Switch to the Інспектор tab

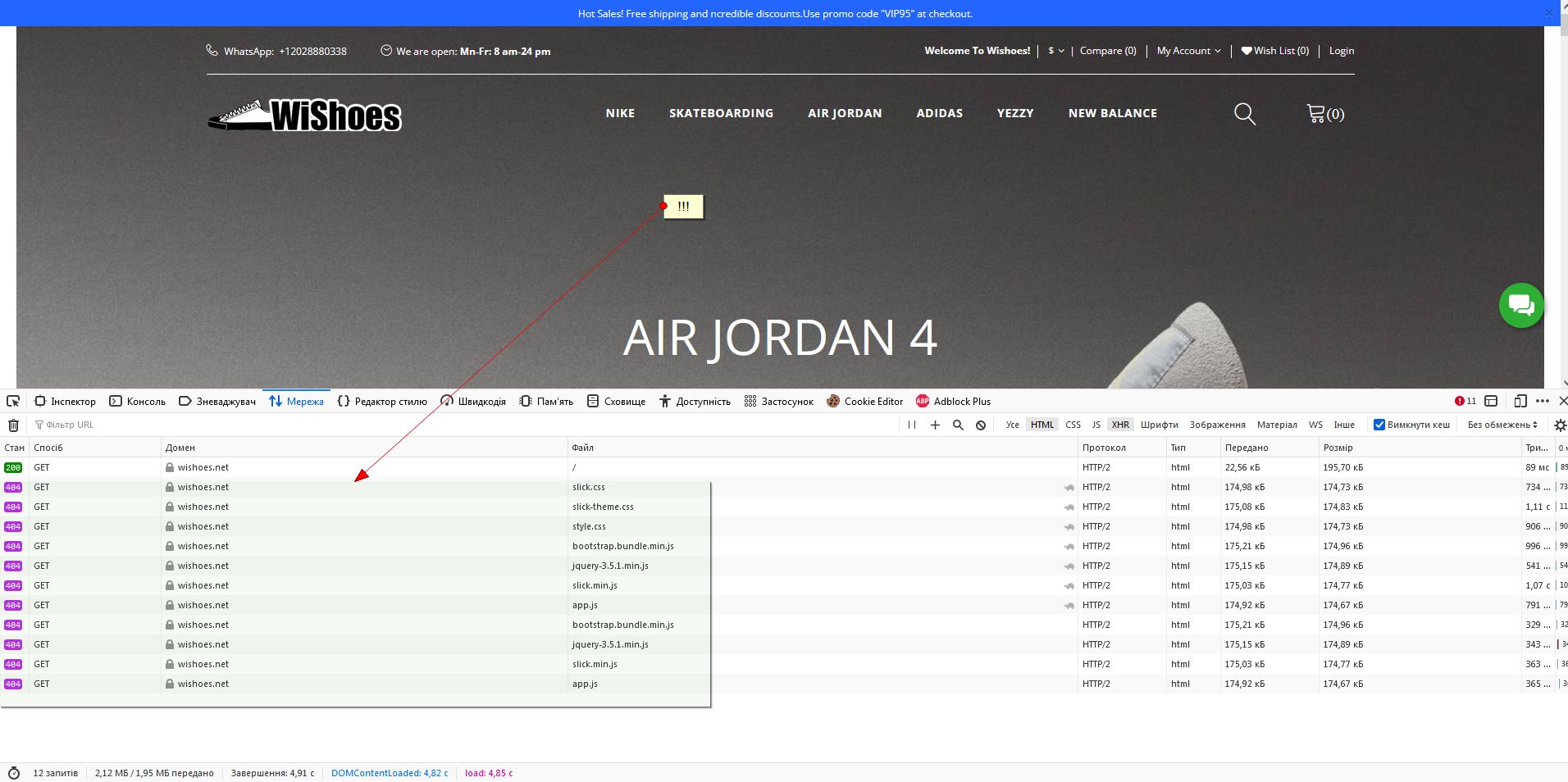(65, 401)
